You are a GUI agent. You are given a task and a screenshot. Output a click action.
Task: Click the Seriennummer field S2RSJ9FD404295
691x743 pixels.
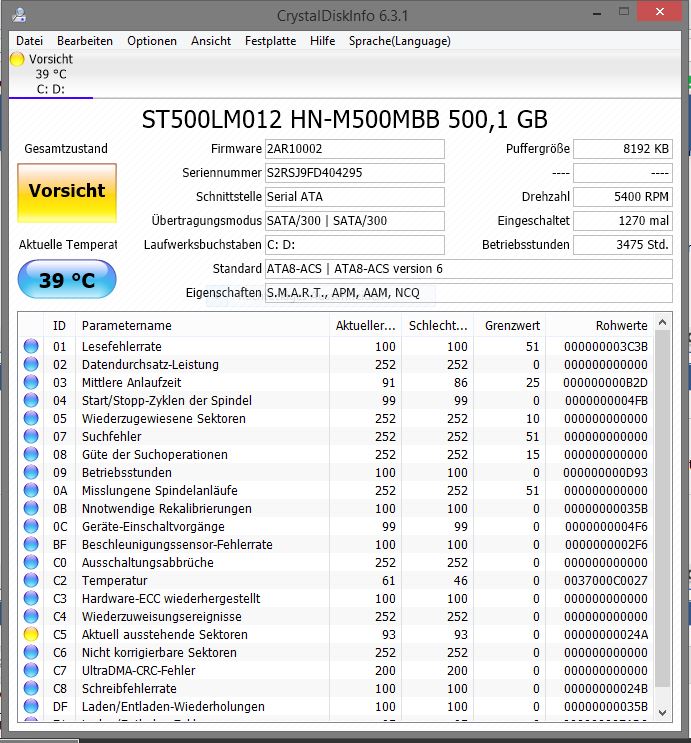coord(355,173)
